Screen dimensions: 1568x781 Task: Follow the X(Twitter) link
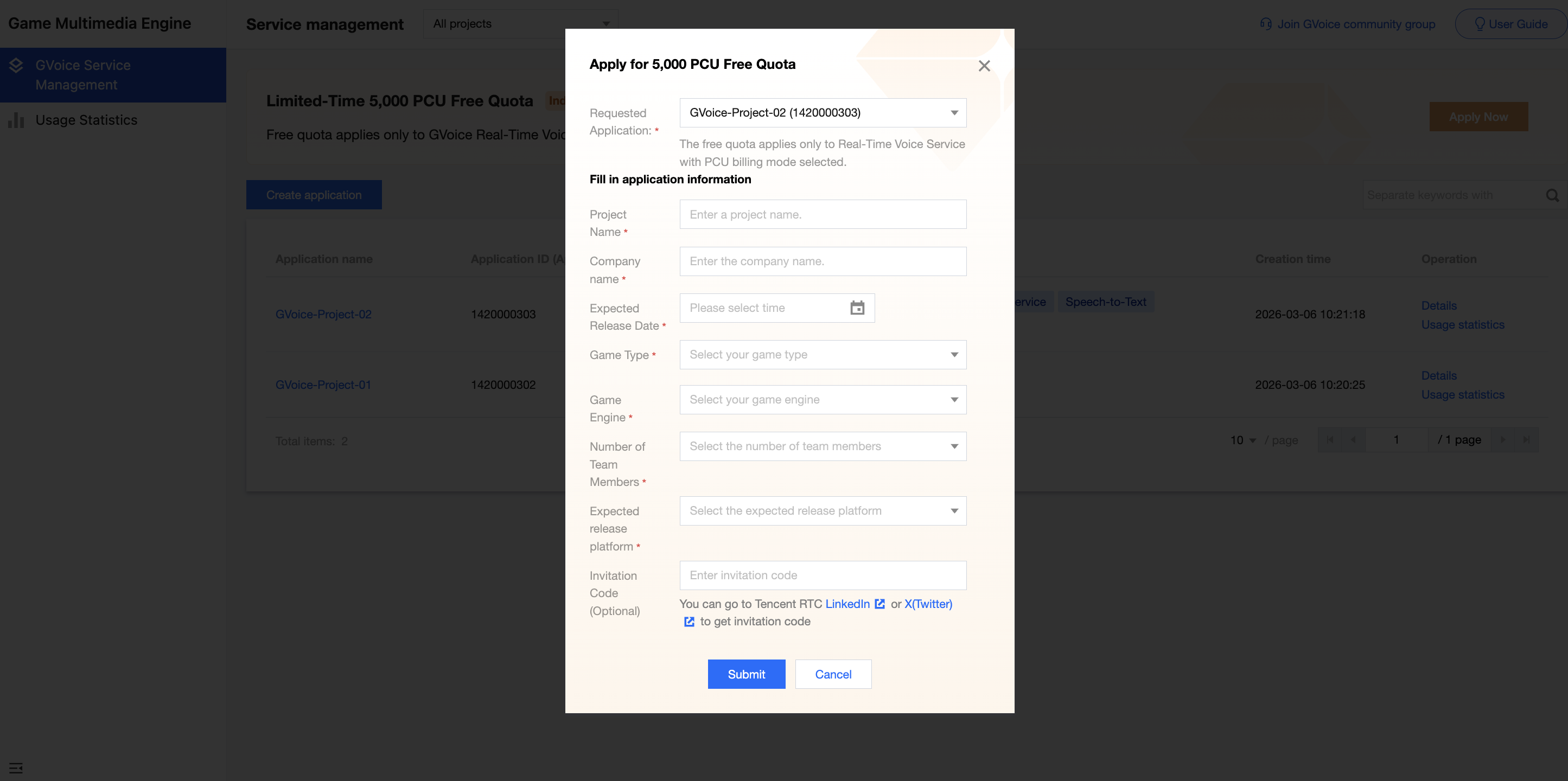928,604
